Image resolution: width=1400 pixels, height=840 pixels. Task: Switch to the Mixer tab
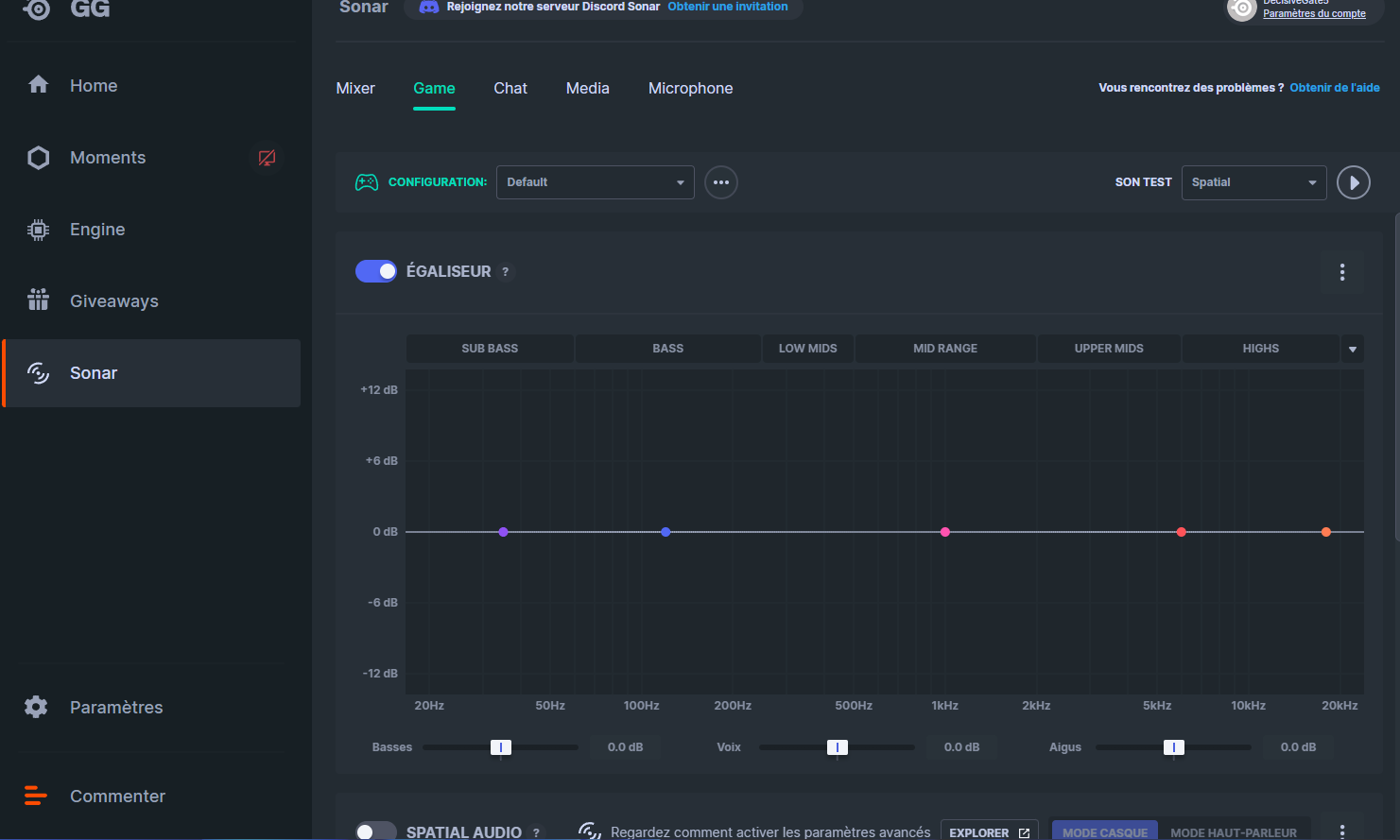pos(355,89)
